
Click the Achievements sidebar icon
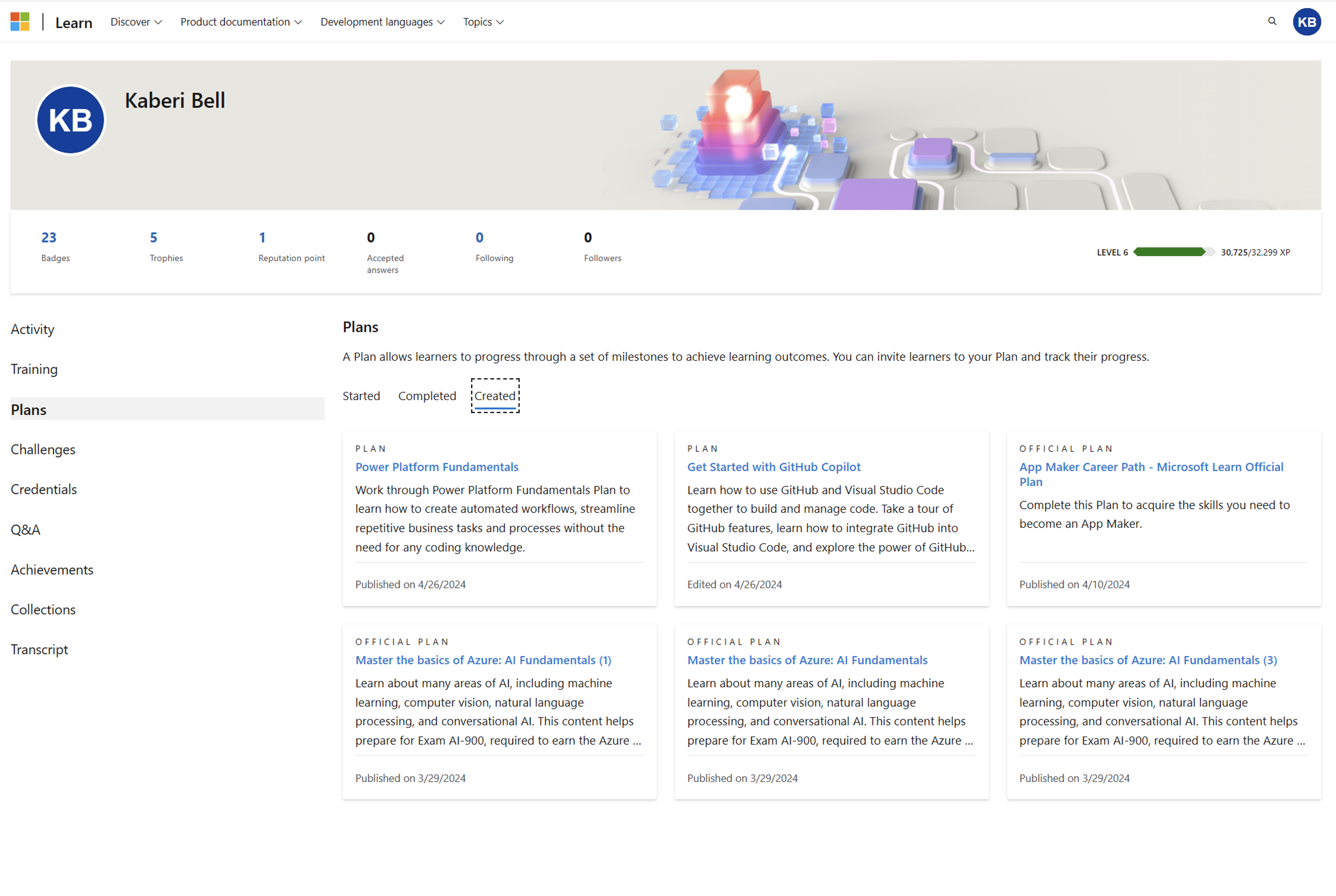coord(51,569)
